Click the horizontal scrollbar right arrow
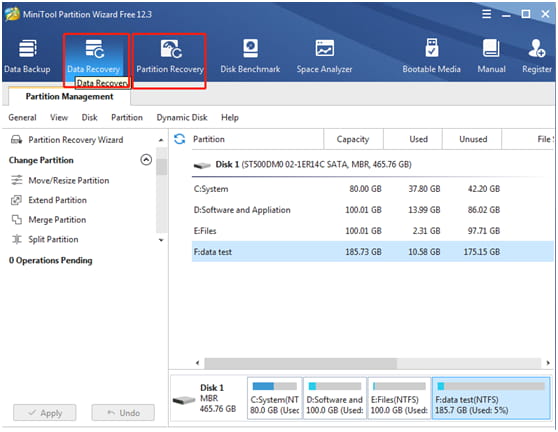The height and width of the screenshot is (432, 558). tap(548, 363)
